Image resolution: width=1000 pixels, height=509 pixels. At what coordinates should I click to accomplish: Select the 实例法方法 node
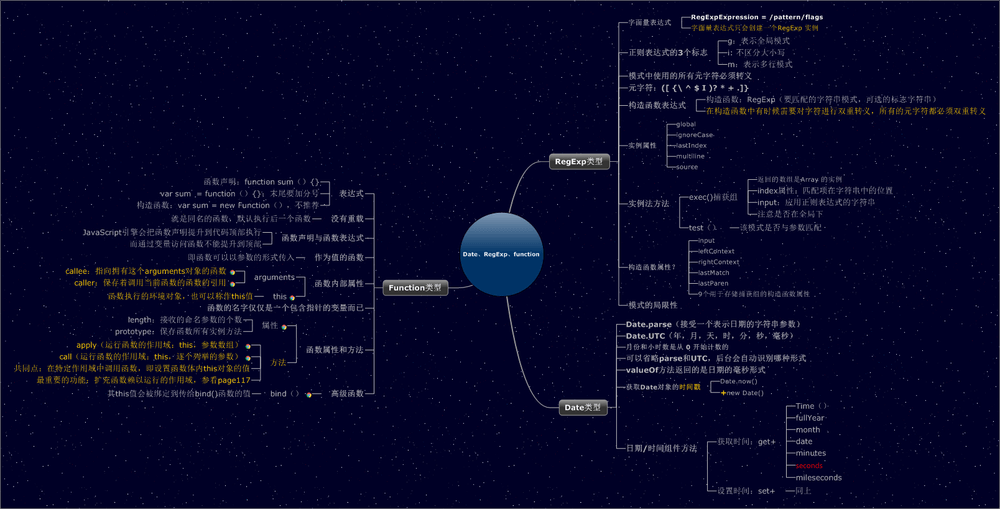[x=648, y=203]
